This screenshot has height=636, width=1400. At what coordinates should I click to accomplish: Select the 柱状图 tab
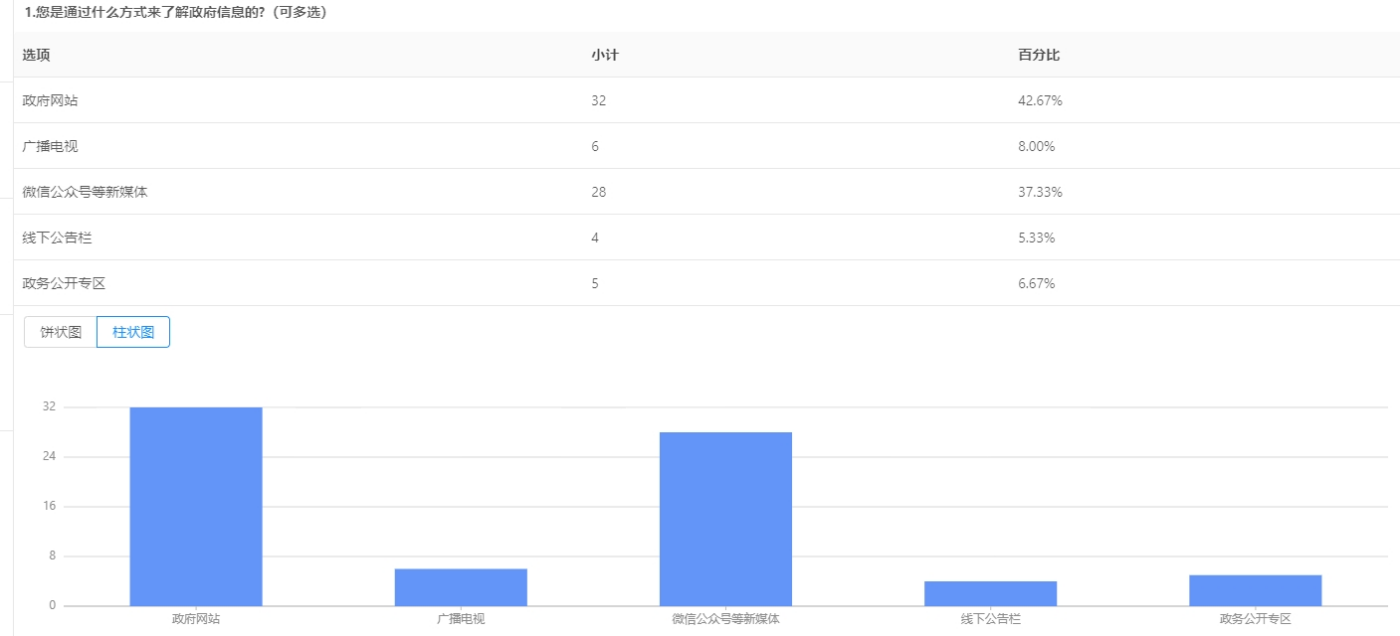(133, 332)
